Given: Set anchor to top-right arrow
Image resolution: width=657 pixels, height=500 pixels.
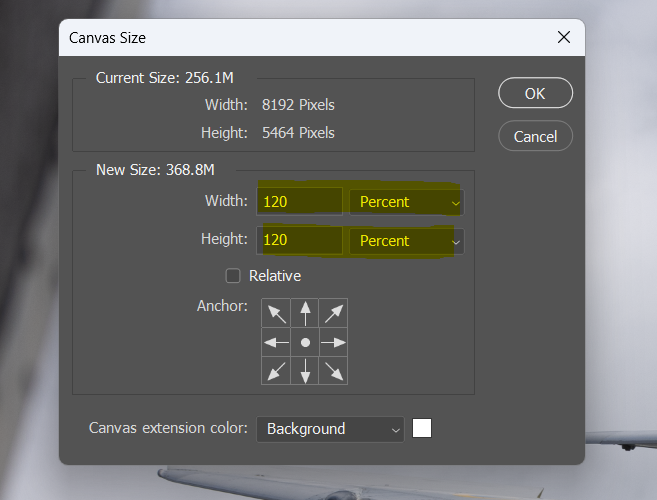Looking at the screenshot, I should (x=334, y=313).
